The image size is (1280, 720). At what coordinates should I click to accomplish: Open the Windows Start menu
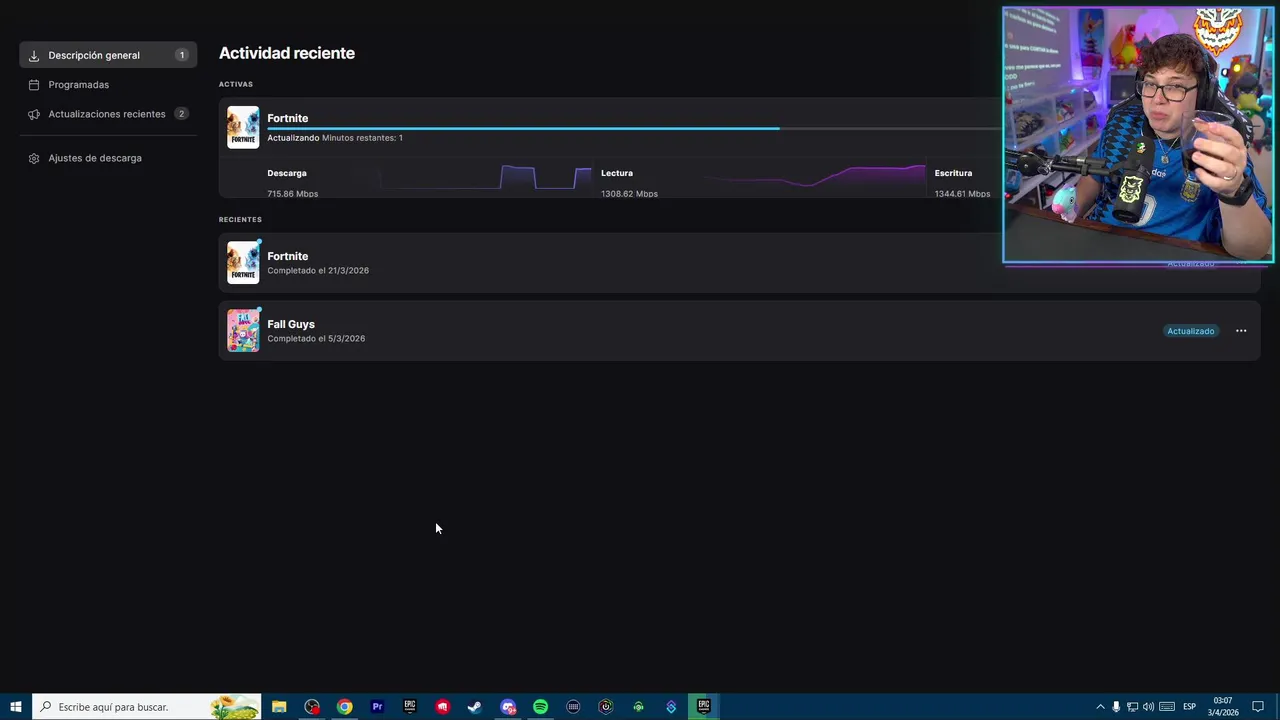(x=16, y=707)
